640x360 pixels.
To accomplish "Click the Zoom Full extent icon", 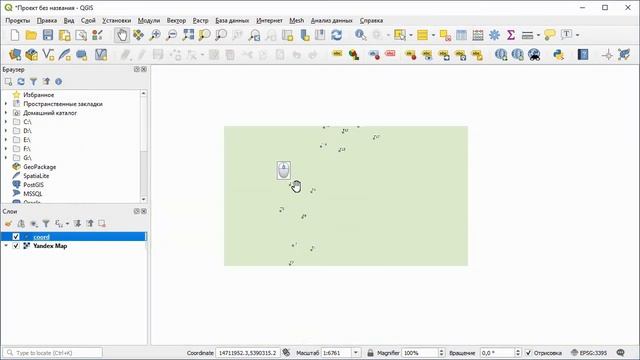I will click(x=188, y=35).
